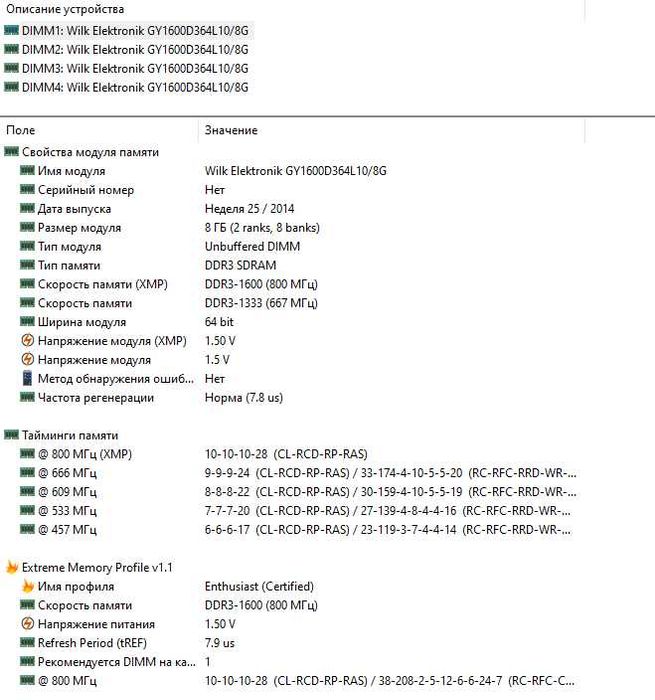Click icon beside 'Имя модуля'
Viewport: 655px width, 700px height.
coord(27,170)
